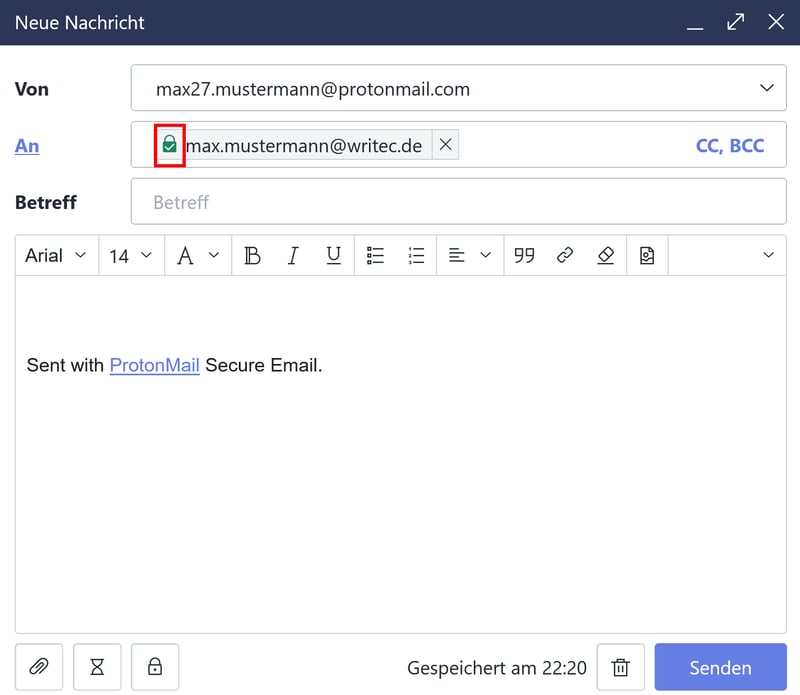Open the text alignment dropdown
800x695 pixels.
[470, 256]
